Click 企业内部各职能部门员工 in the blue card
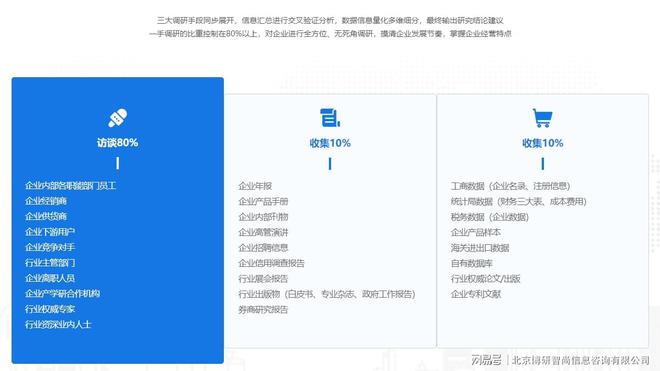This screenshot has height=371, width=660. (x=70, y=186)
